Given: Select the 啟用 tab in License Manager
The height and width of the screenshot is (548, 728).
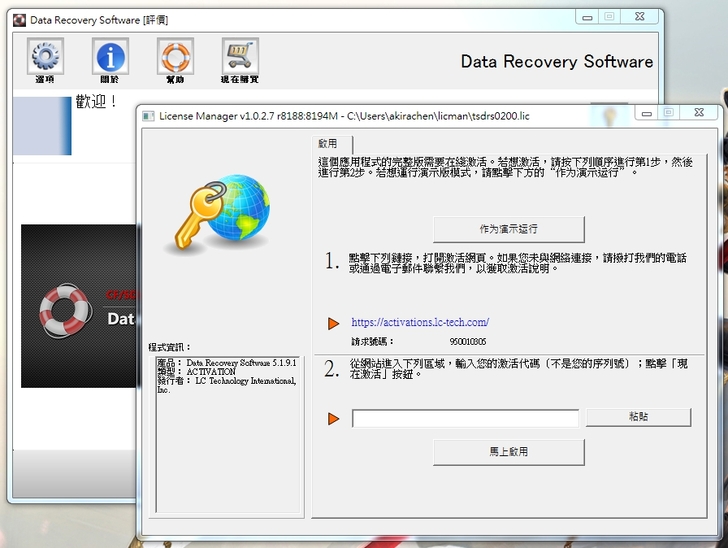Looking at the screenshot, I should [332, 144].
